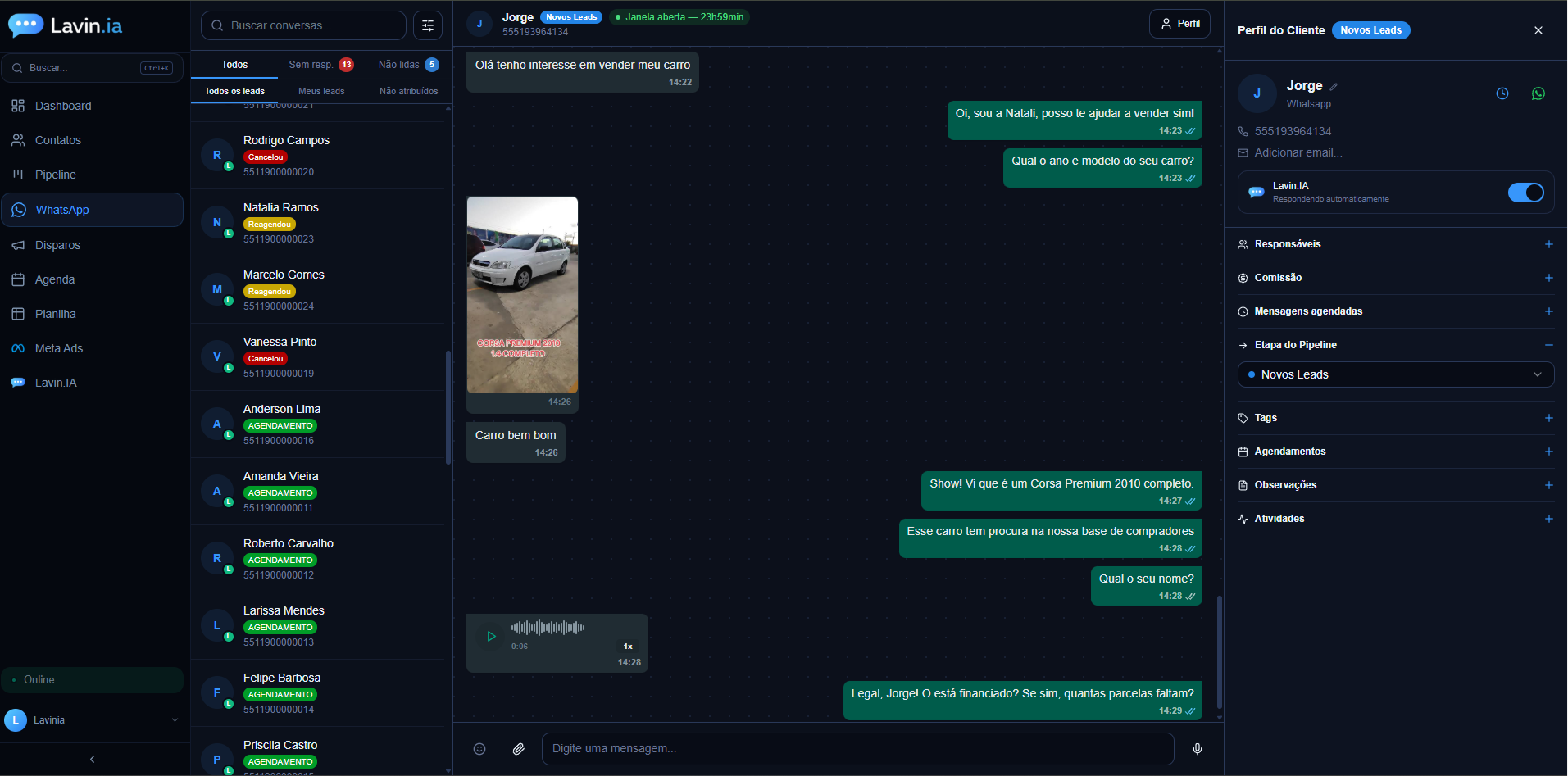The image size is (1568, 776).
Task: Focus the sidebar Buscar field
Action: pyautogui.click(x=92, y=68)
